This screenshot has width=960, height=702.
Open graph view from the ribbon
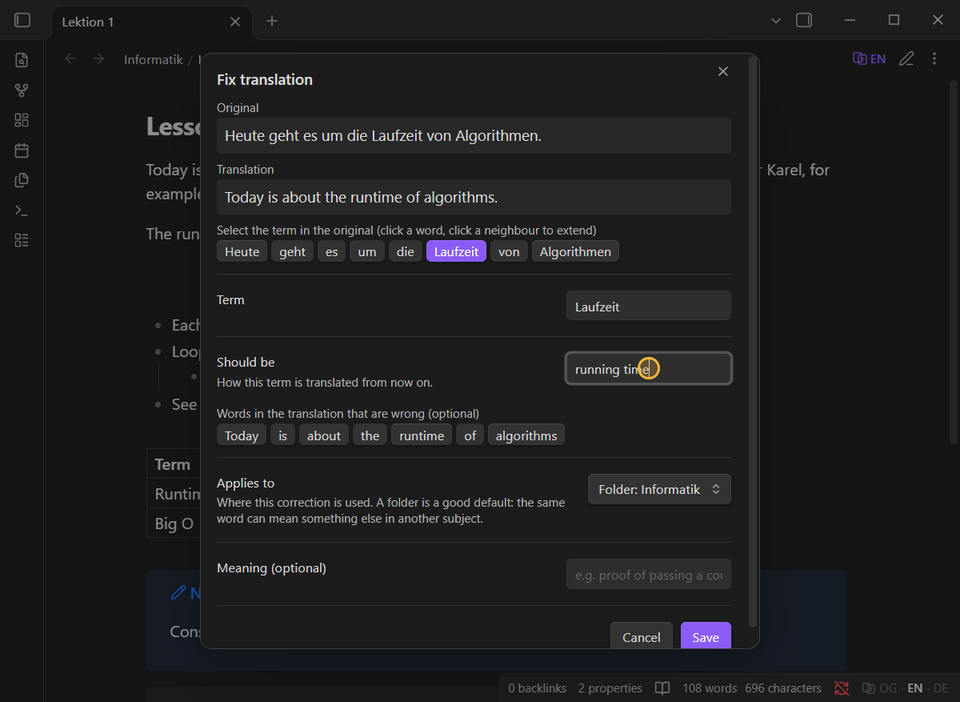(21, 91)
